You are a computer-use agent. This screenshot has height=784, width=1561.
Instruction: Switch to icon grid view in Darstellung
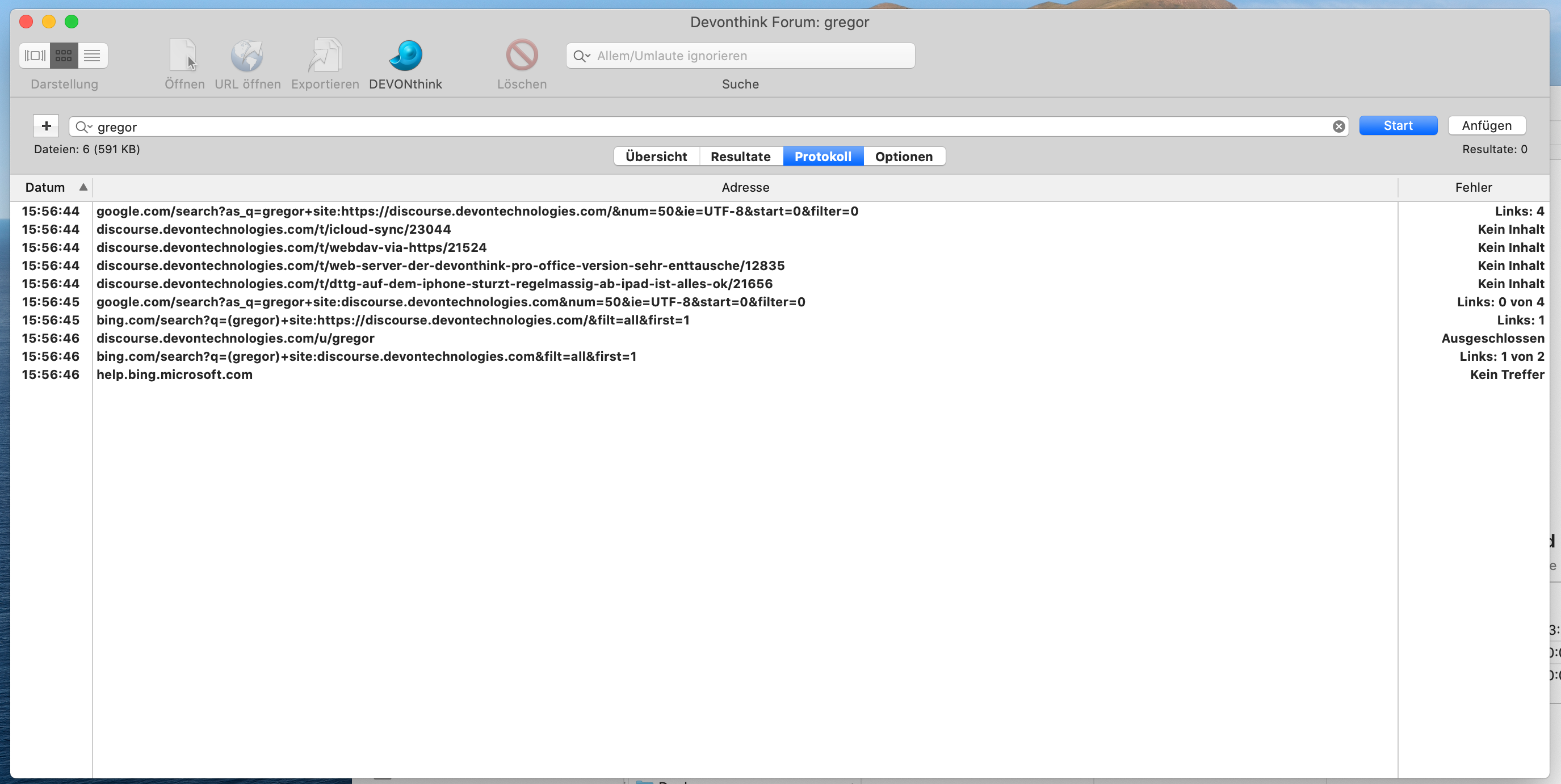pyautogui.click(x=64, y=56)
